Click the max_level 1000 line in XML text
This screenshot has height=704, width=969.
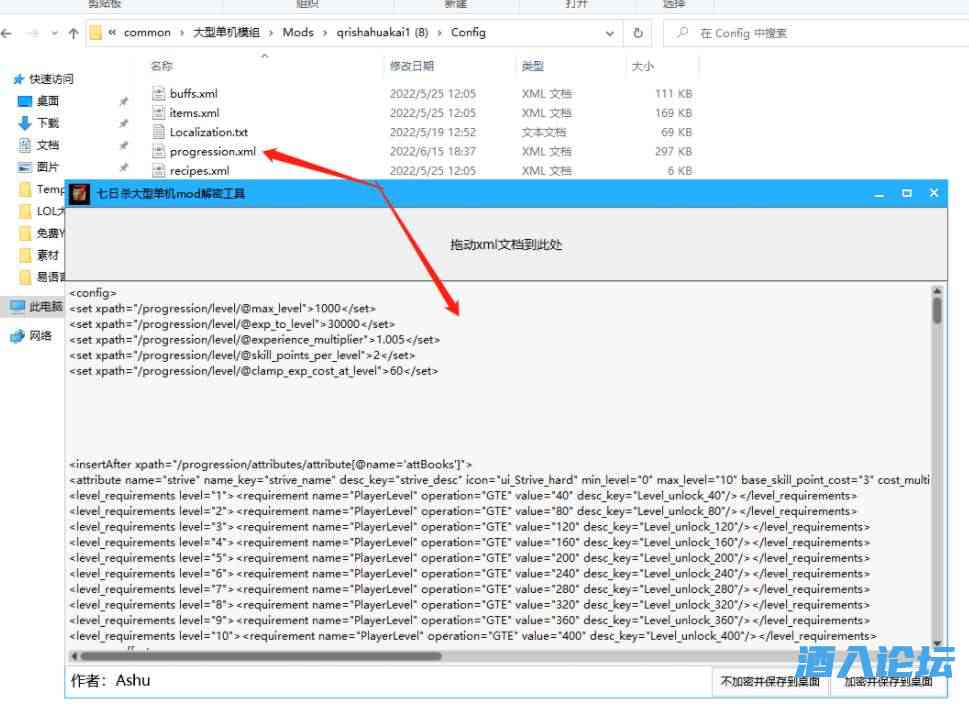pyautogui.click(x=222, y=308)
